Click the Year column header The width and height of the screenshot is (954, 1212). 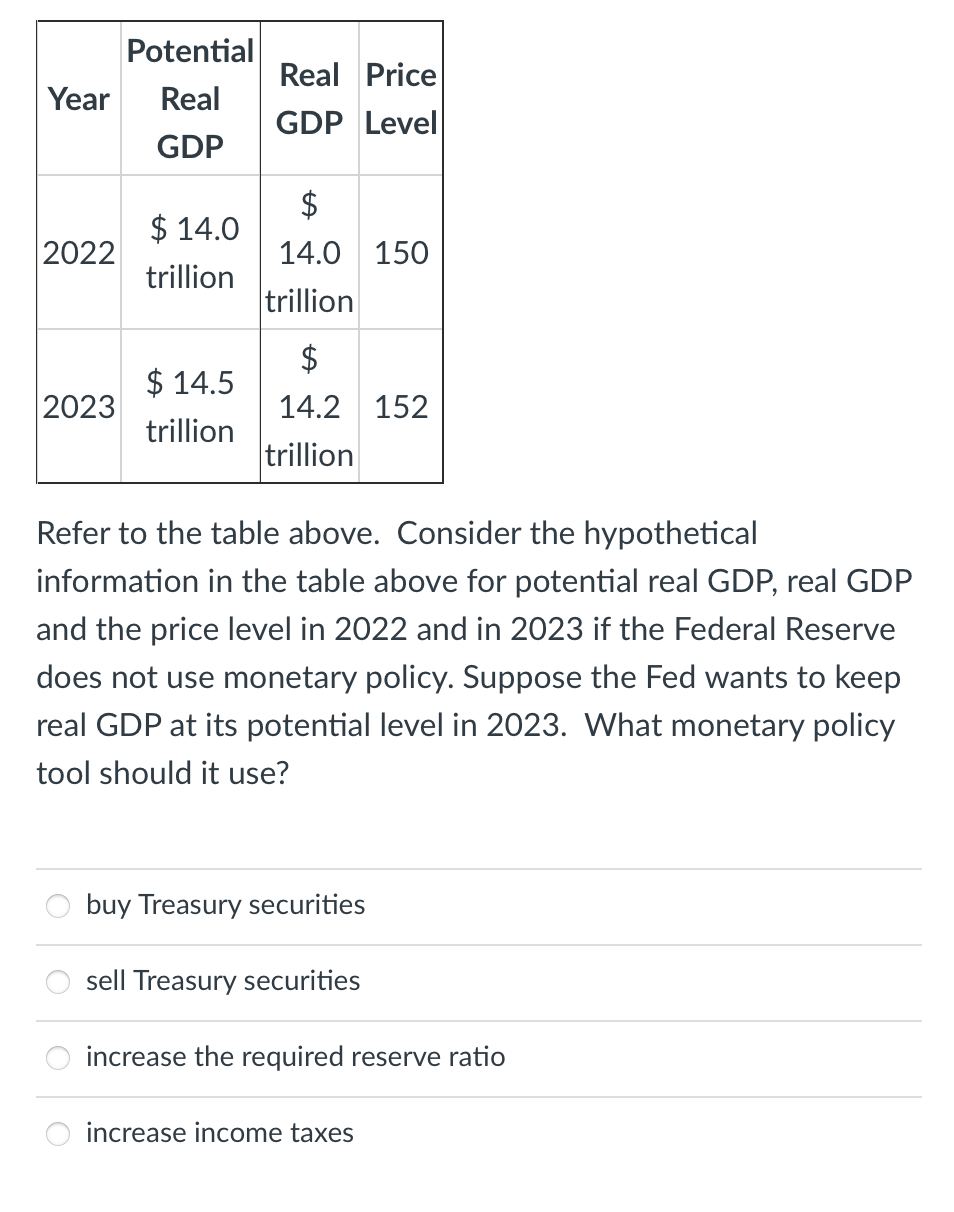(77, 99)
